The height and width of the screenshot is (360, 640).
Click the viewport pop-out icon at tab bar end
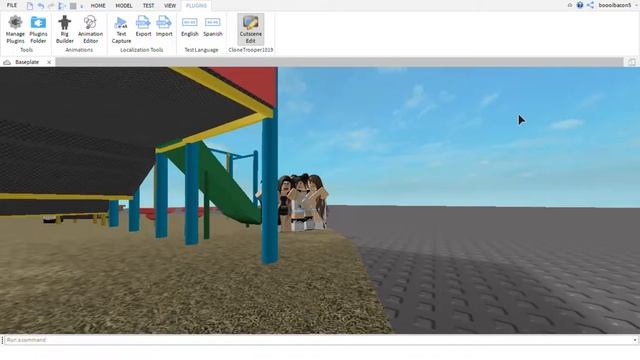pos(631,62)
